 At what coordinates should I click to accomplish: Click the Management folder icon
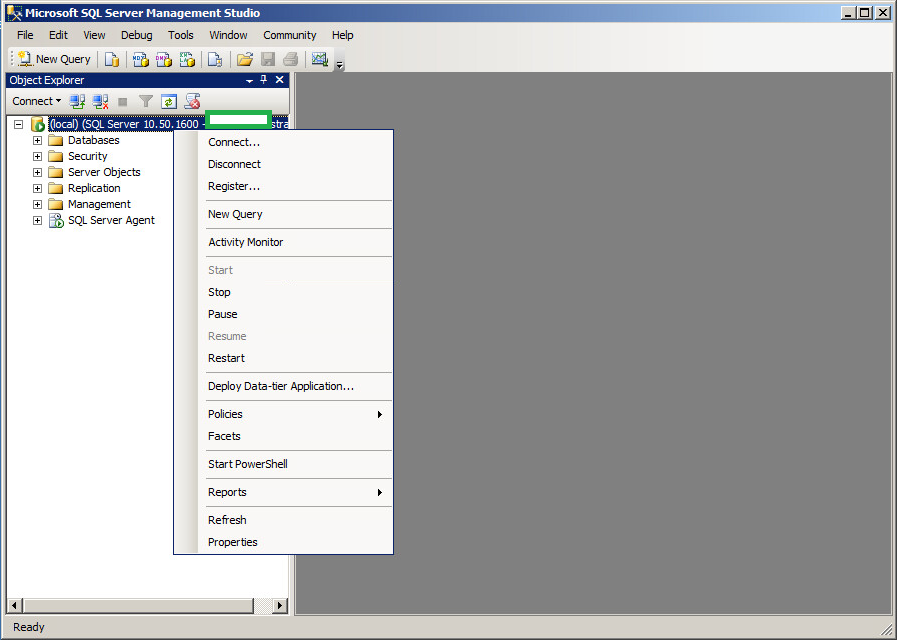[55, 204]
